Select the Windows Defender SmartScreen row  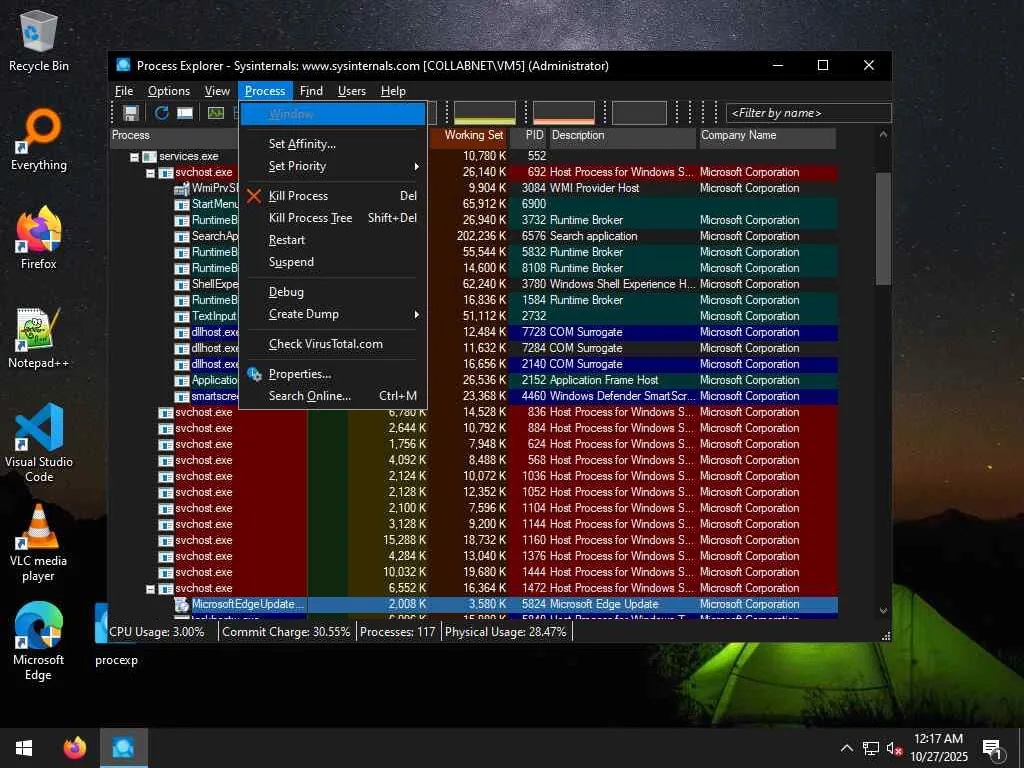[473, 396]
